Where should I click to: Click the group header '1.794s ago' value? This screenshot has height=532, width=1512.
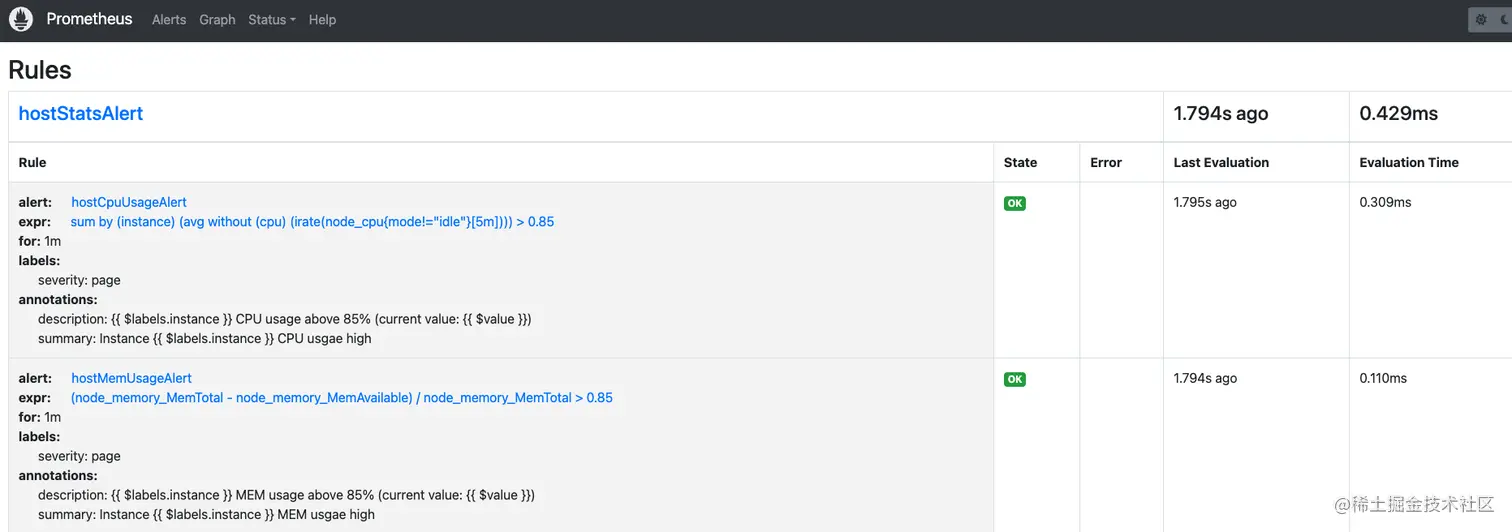pyautogui.click(x=1221, y=114)
